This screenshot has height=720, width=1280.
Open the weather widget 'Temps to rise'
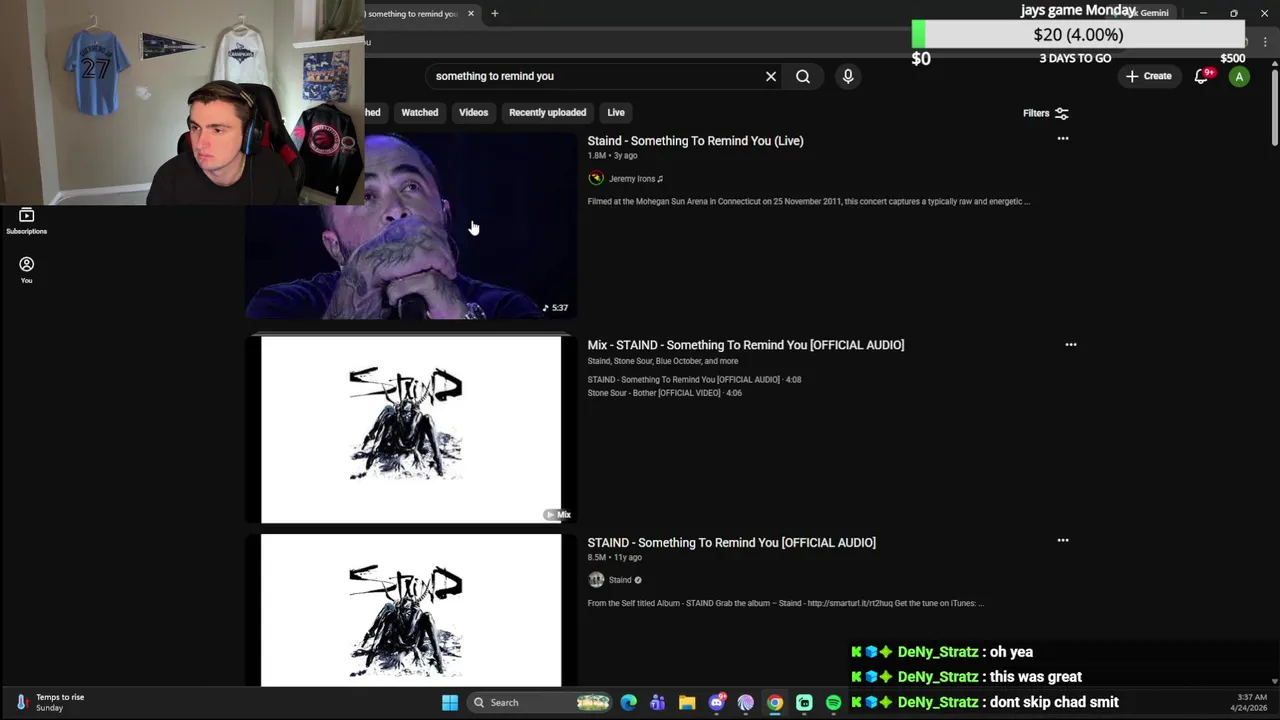pos(50,703)
